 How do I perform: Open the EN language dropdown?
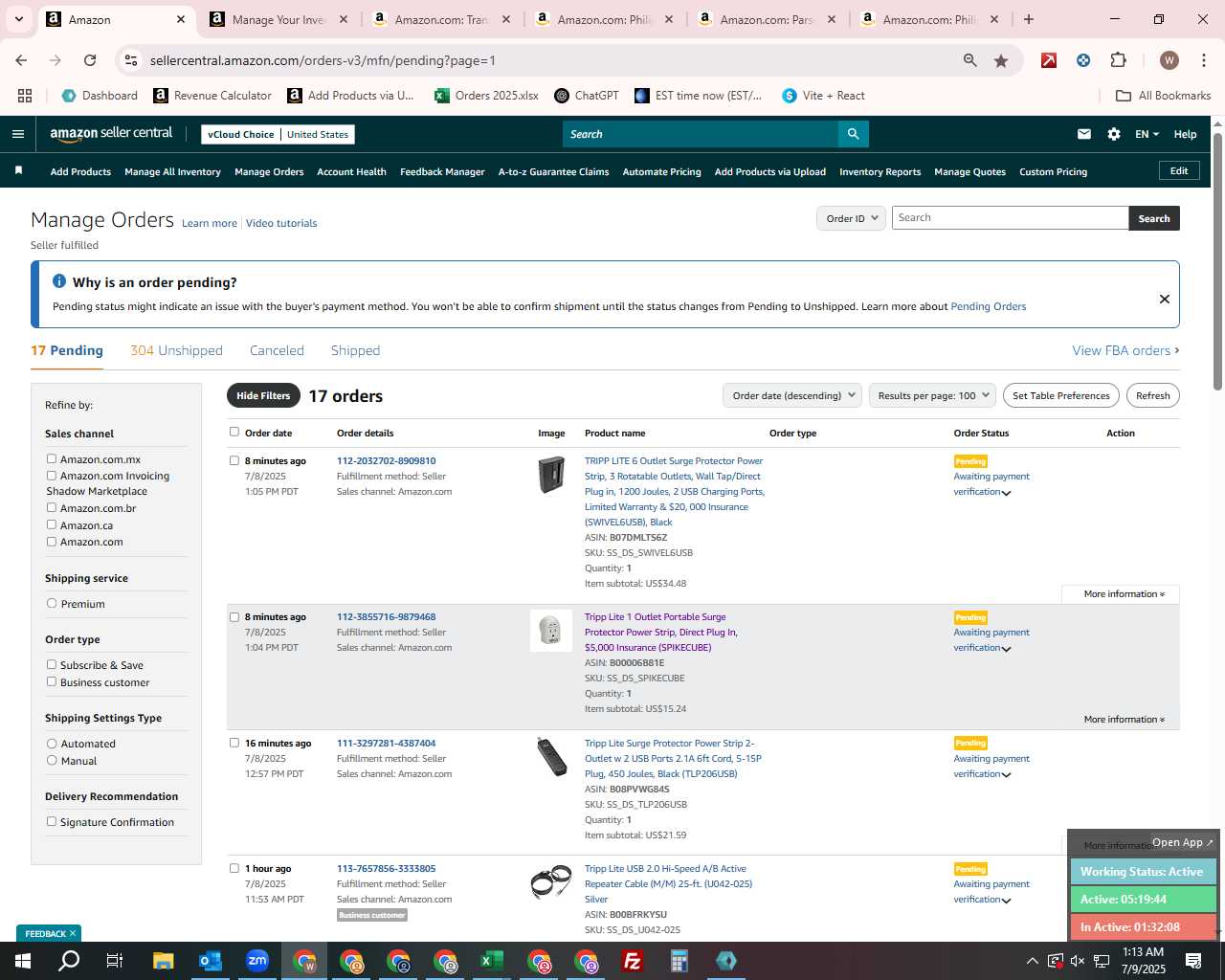click(x=1147, y=134)
